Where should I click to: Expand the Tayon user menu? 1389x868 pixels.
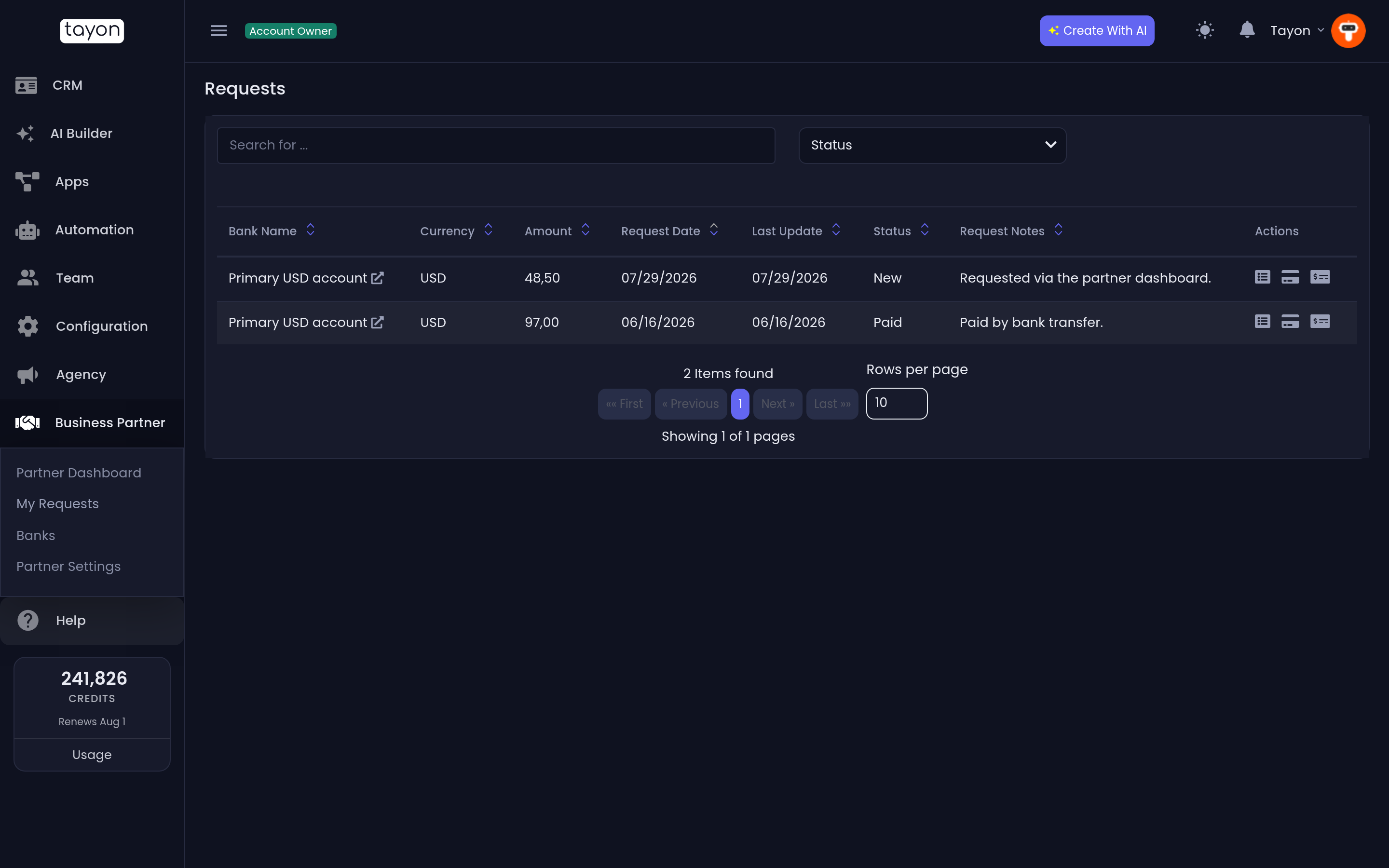(1296, 31)
